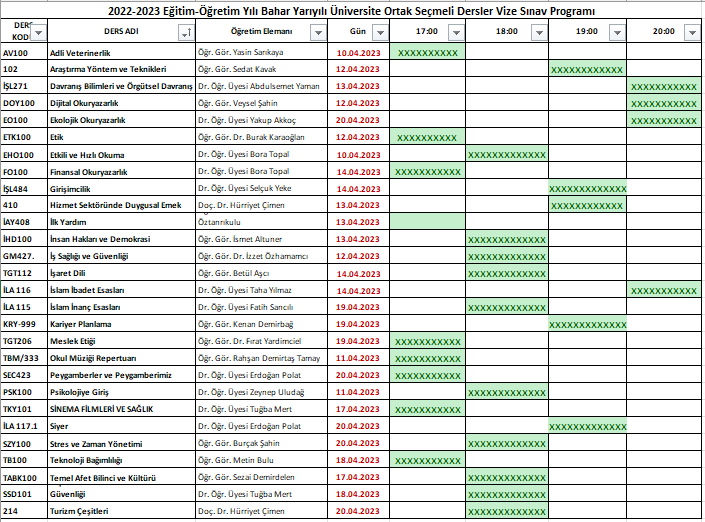Select the 'Etkili ve Hızlı Okuma' cell

pyautogui.click(x=121, y=155)
